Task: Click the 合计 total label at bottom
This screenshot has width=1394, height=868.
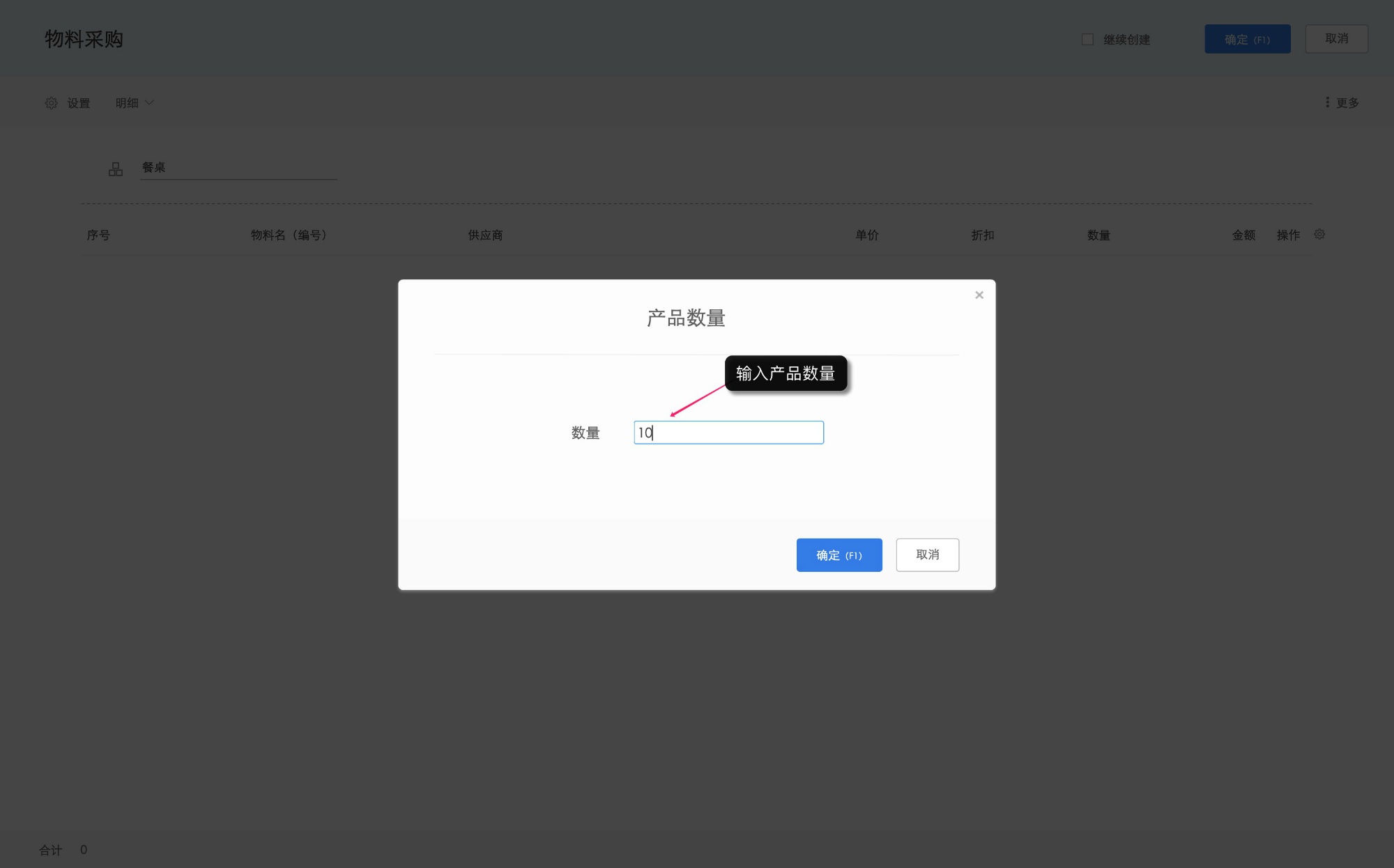Action: coord(49,850)
